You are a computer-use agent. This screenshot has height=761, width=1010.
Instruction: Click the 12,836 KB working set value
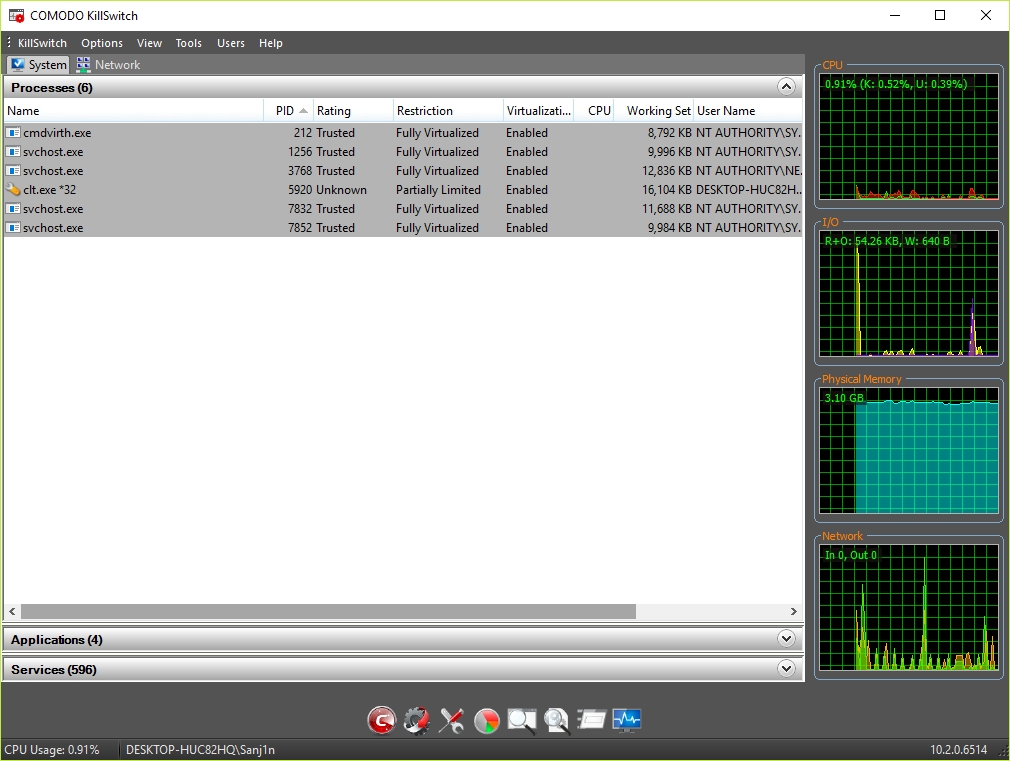point(667,171)
